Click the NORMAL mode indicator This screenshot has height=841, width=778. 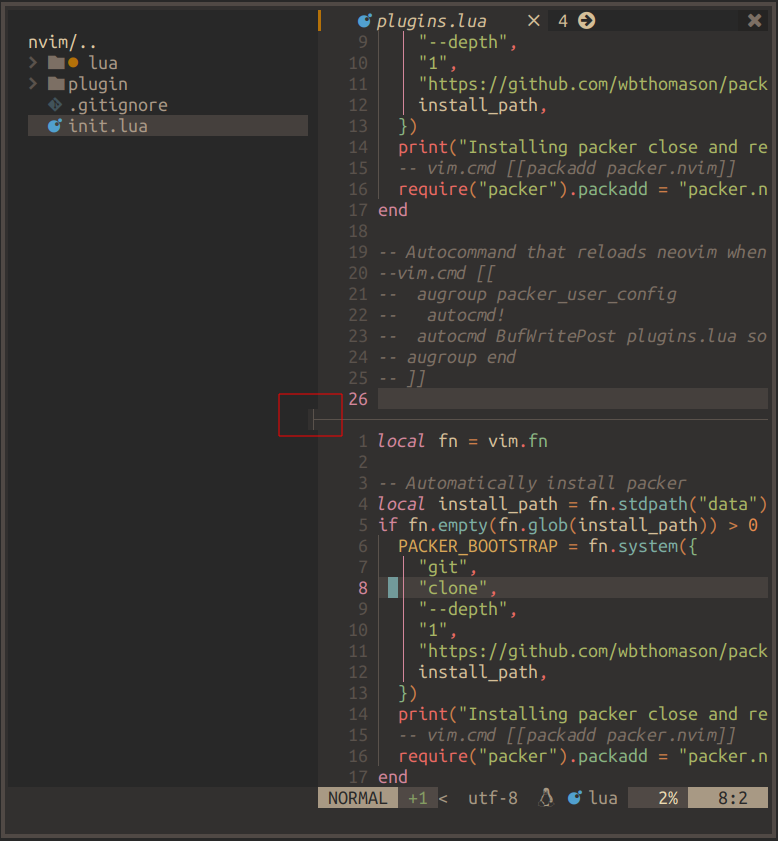click(x=358, y=798)
